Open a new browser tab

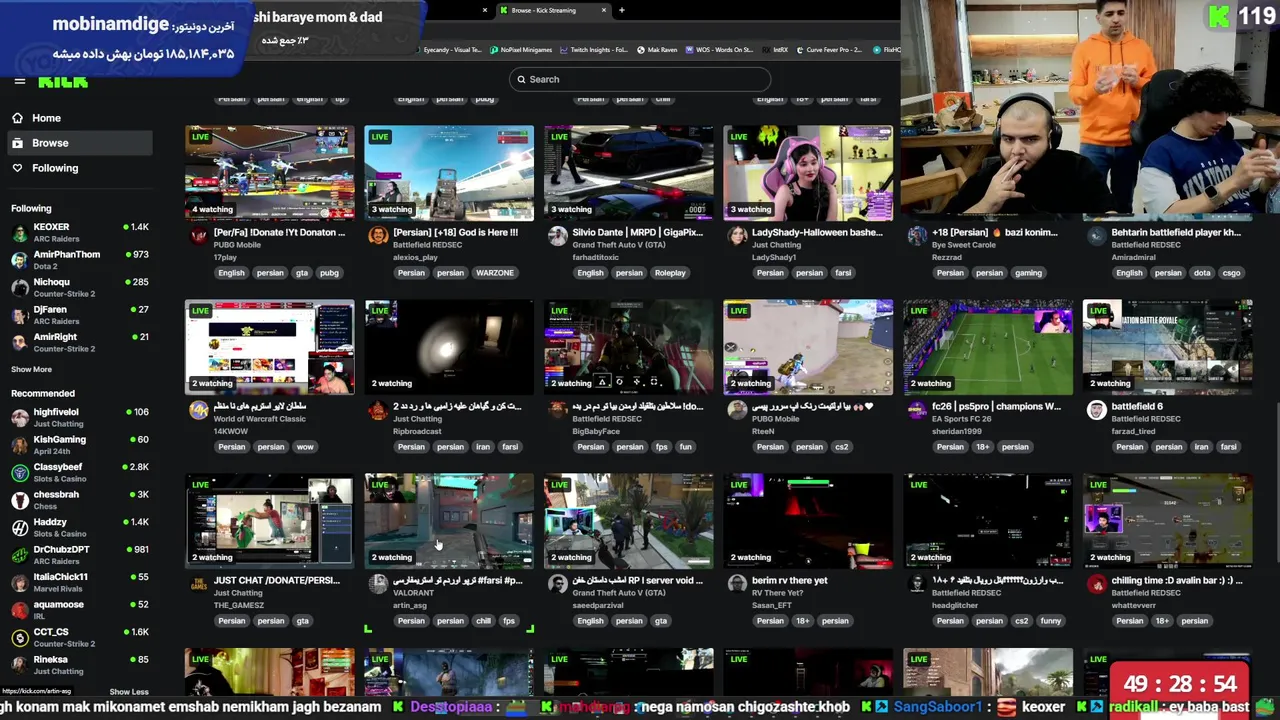pyautogui.click(x=622, y=10)
